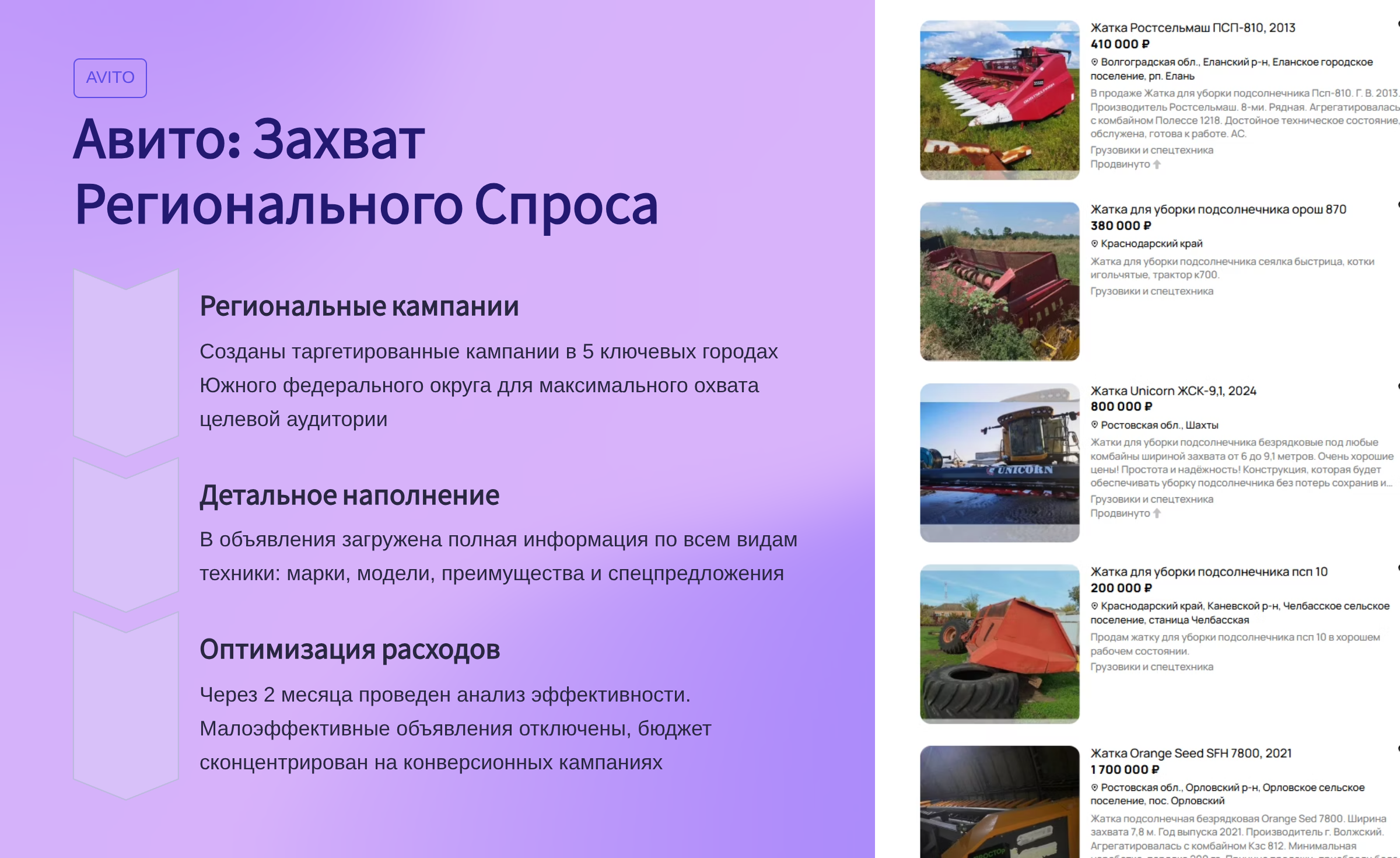
Task: Click location pin icon for Волгоградская обл. listing
Action: [1095, 62]
